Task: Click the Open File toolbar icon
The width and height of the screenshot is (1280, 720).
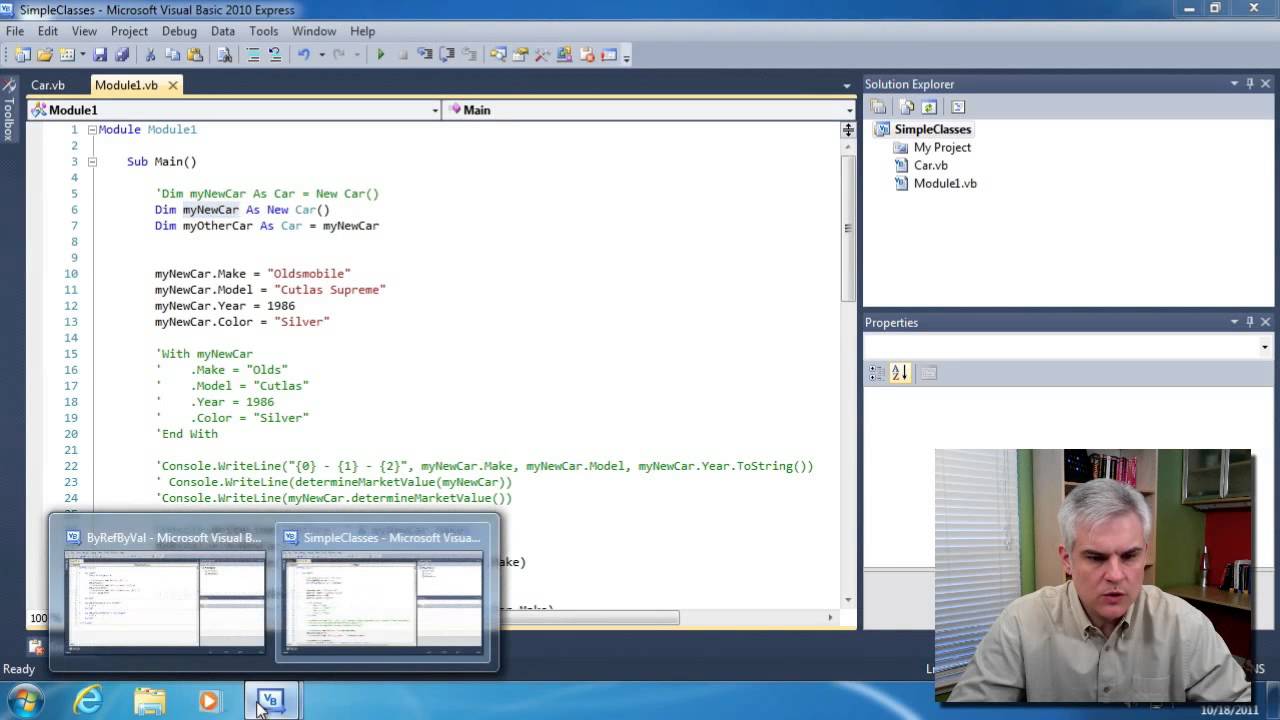Action: [x=44, y=55]
